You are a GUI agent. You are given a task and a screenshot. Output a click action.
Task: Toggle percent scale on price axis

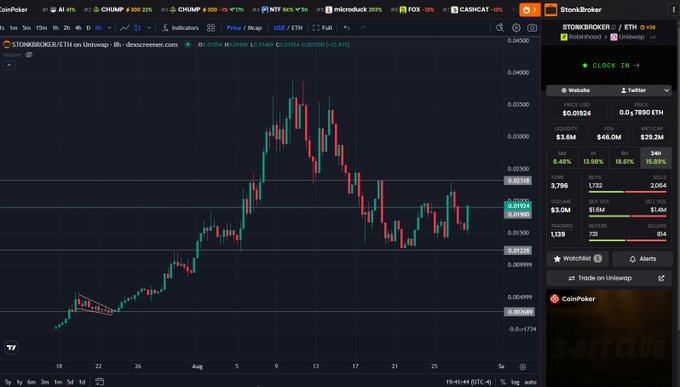(x=503, y=382)
